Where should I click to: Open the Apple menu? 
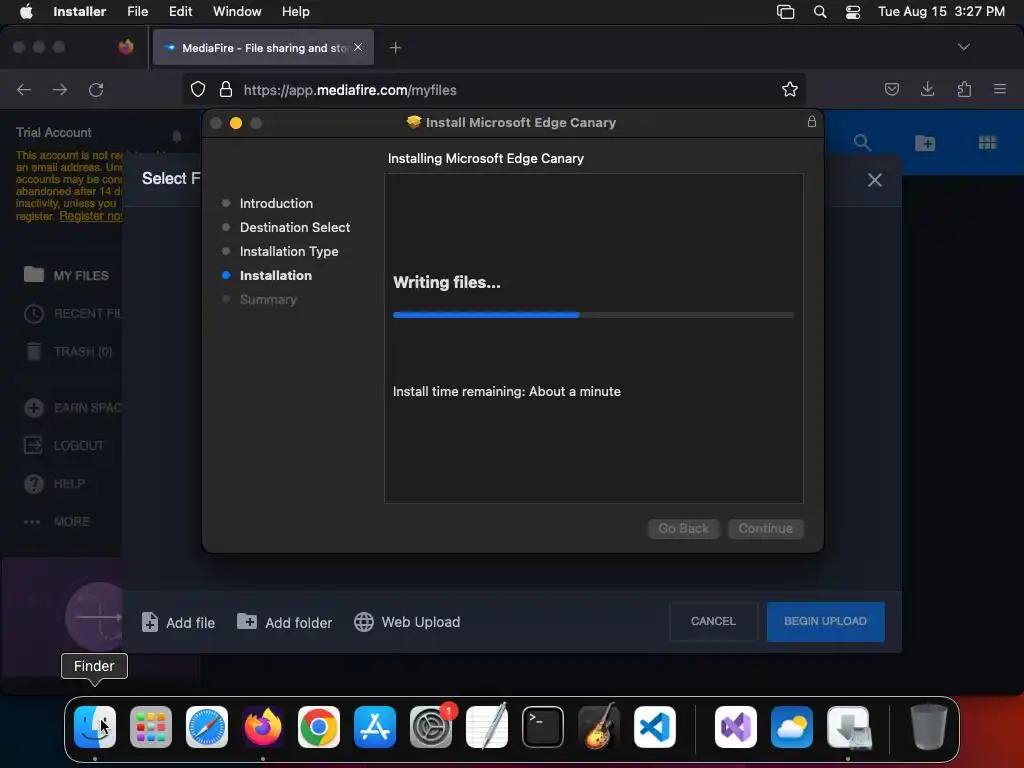(x=26, y=12)
